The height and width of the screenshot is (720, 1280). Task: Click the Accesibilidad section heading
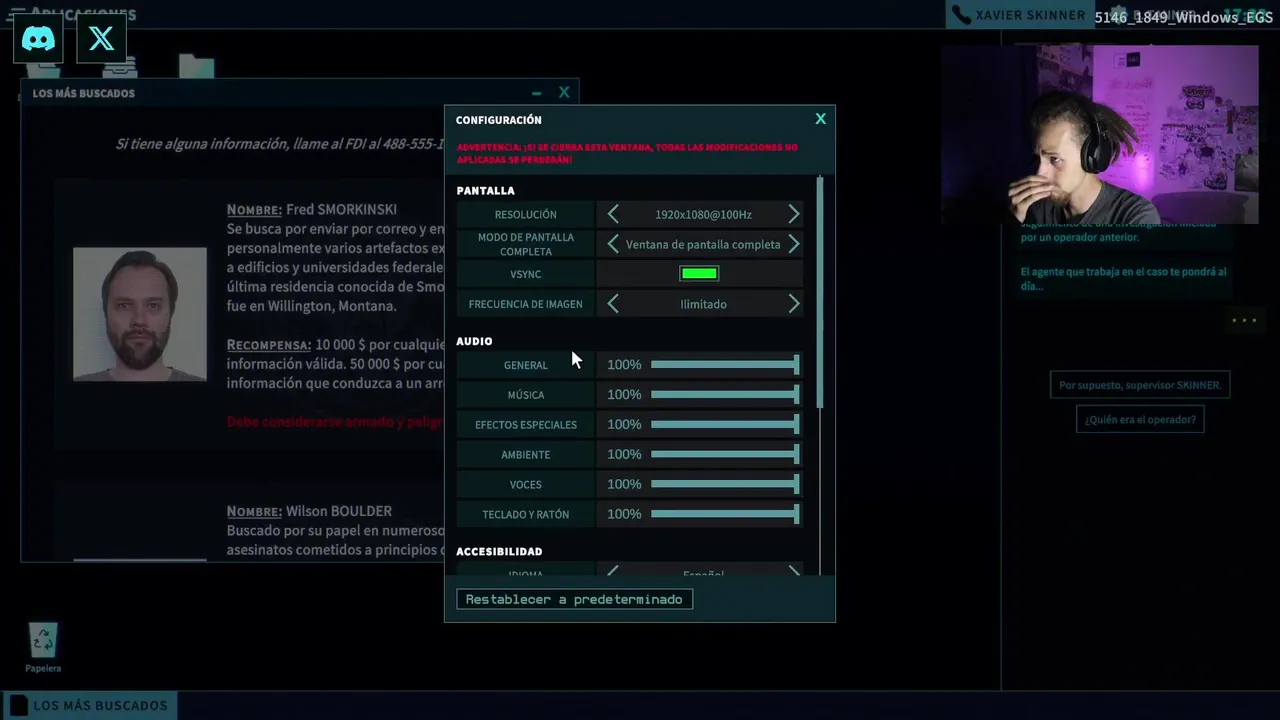[499, 551]
